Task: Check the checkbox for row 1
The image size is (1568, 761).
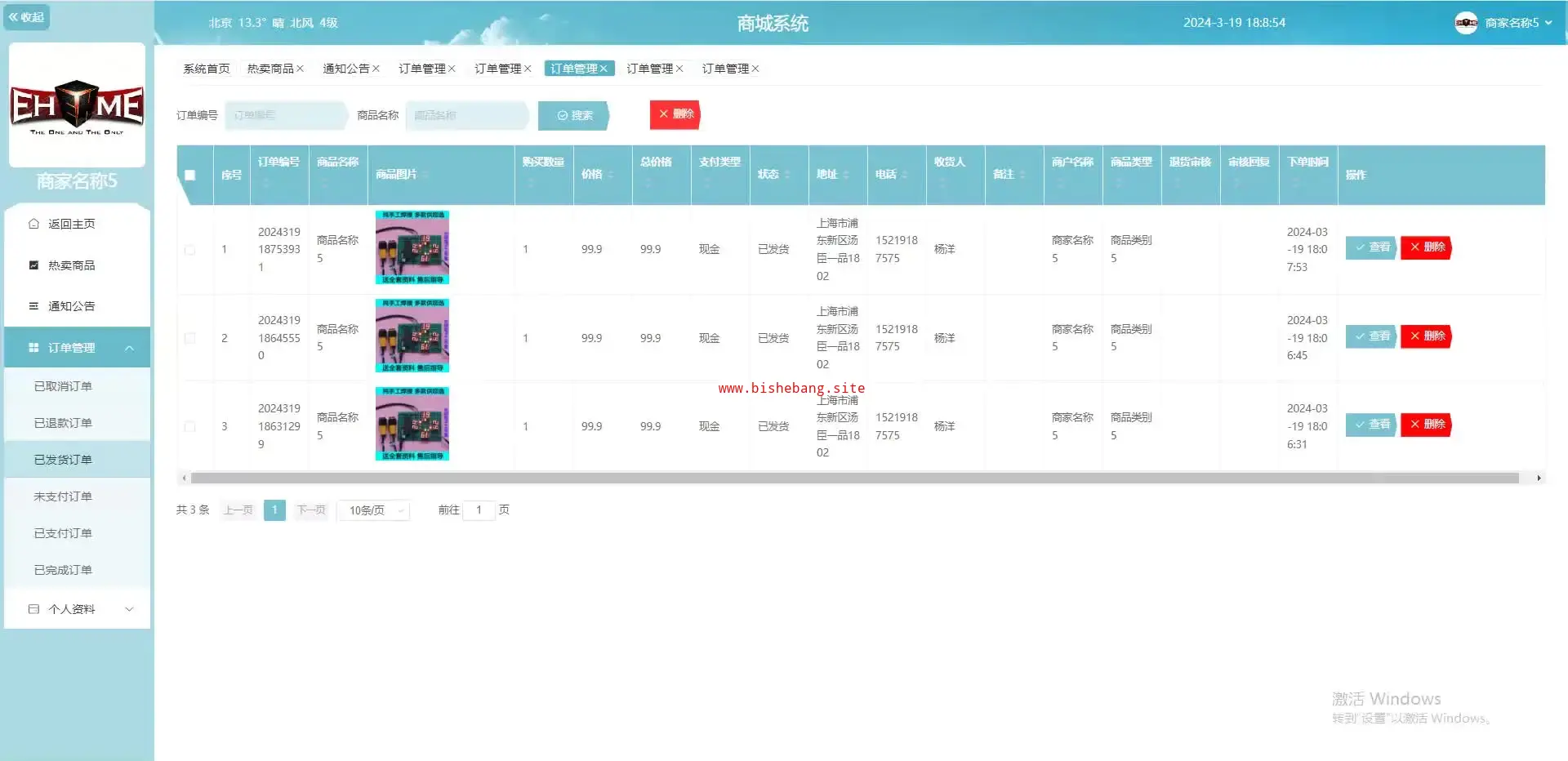Action: pos(190,250)
